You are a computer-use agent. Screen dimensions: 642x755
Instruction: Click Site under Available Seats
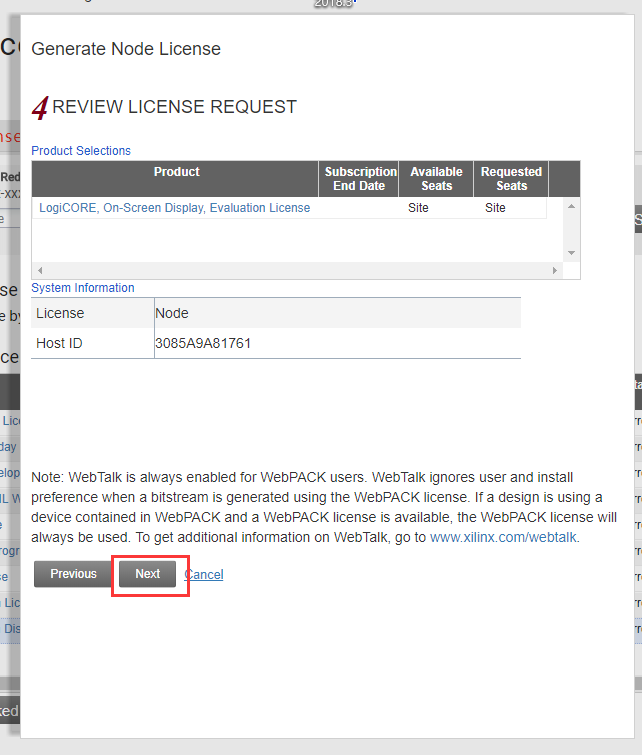(418, 208)
